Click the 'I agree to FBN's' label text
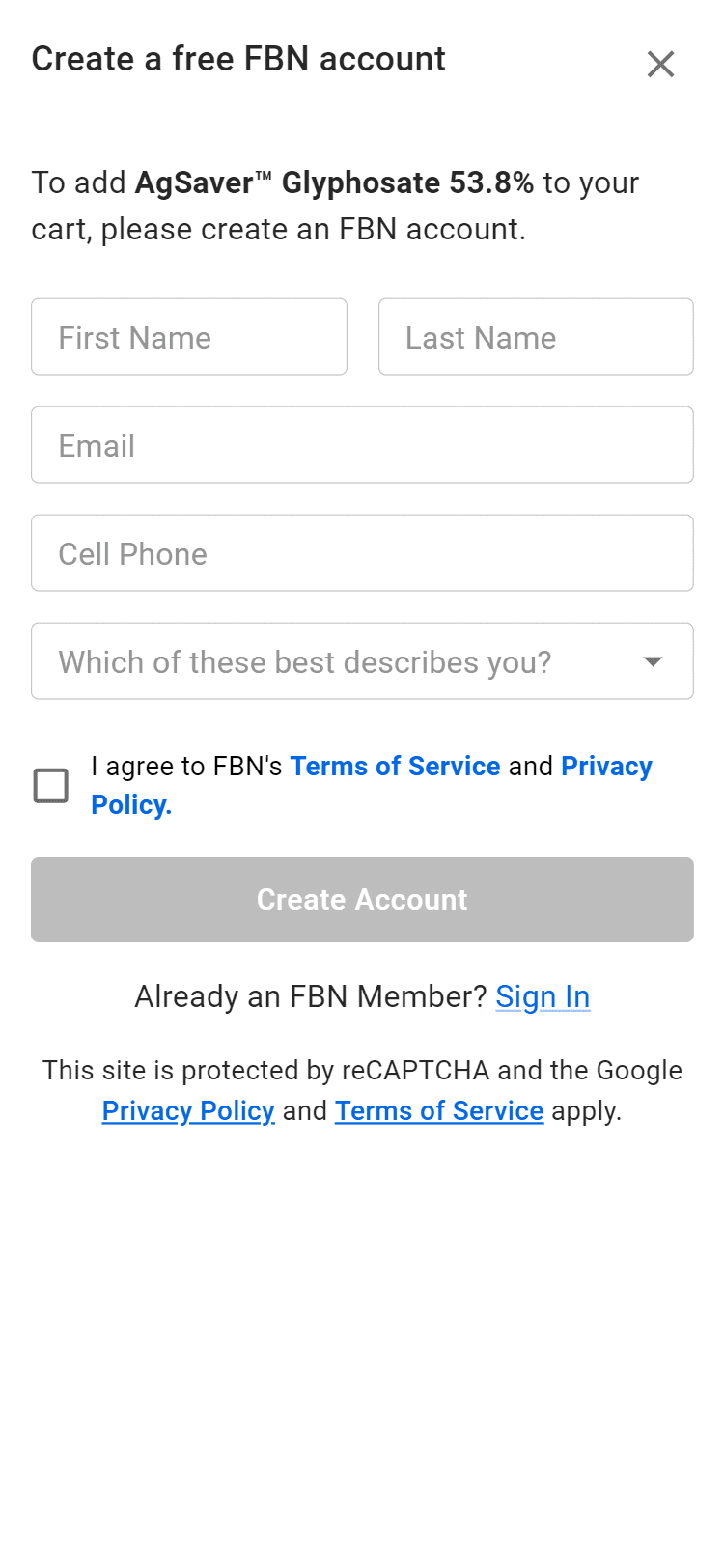Image resolution: width=724 pixels, height=1568 pixels. click(186, 767)
